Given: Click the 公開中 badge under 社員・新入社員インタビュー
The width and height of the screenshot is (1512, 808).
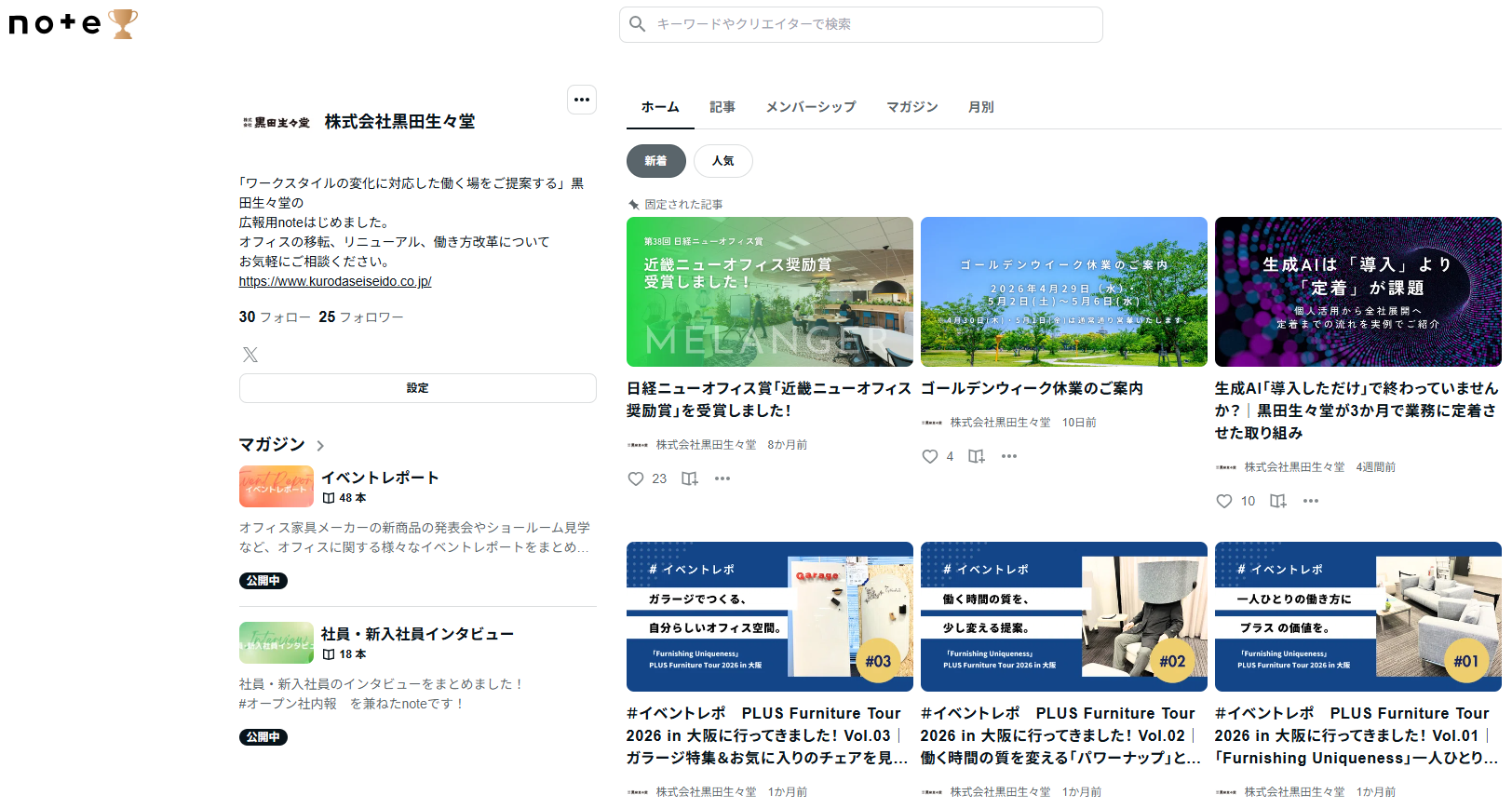Looking at the screenshot, I should click(x=263, y=737).
